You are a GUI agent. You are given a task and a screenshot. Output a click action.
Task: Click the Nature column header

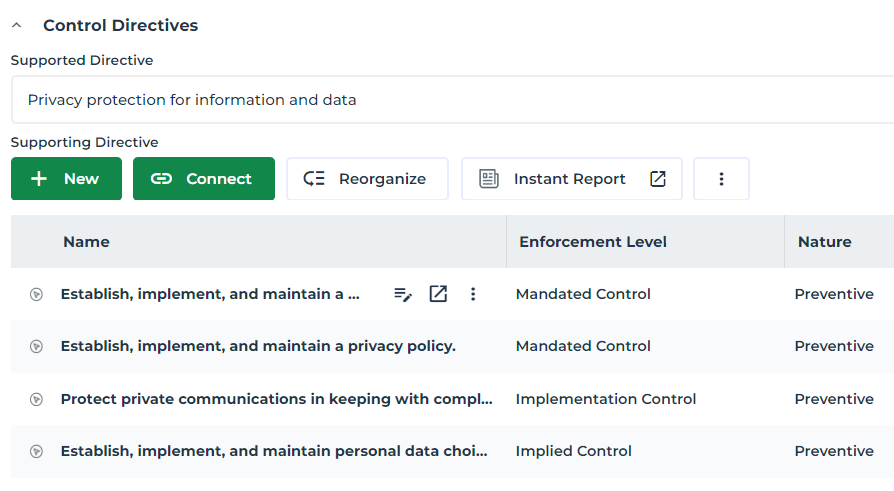[824, 242]
